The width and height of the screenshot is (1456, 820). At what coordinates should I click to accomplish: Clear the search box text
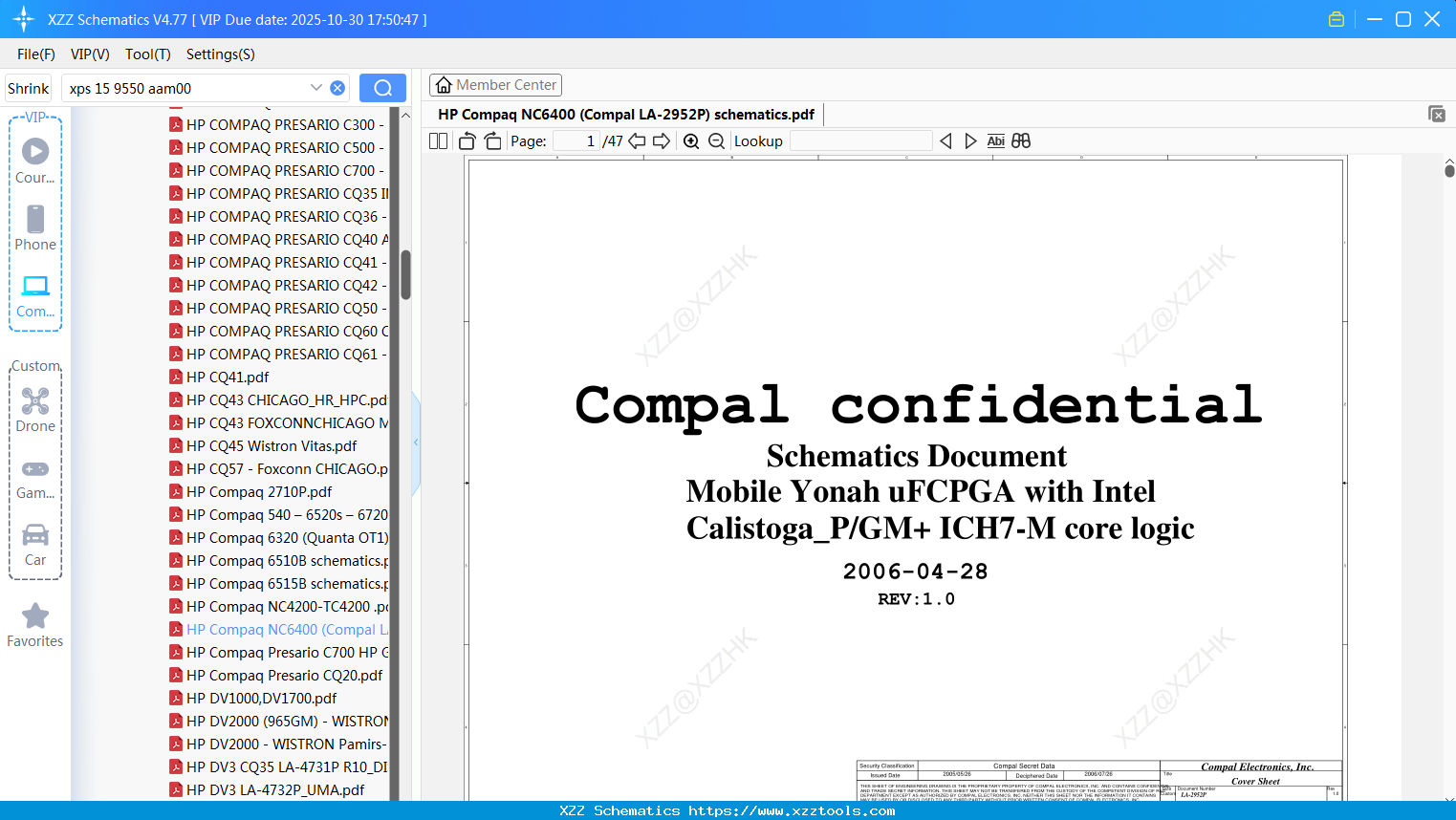click(337, 88)
